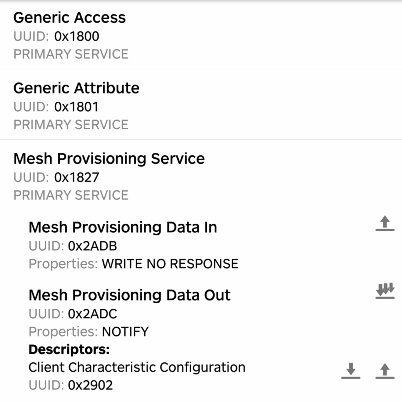
Task: Click descriptor UUID 0x2902
Action: [x=90, y=385]
